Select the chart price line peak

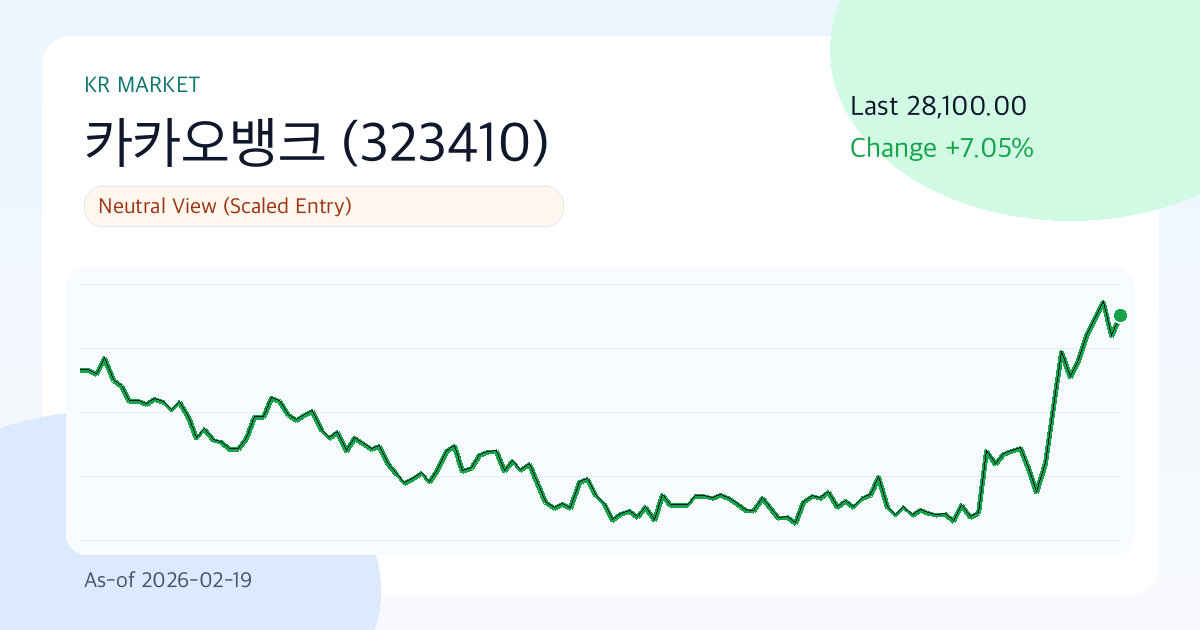1102,300
